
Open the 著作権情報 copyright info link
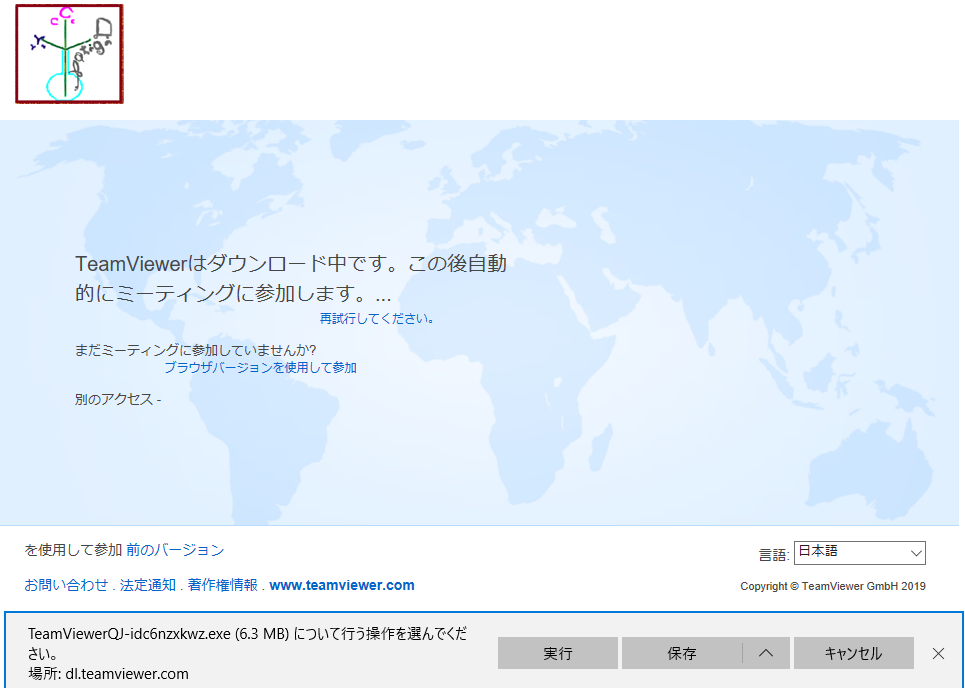point(223,585)
